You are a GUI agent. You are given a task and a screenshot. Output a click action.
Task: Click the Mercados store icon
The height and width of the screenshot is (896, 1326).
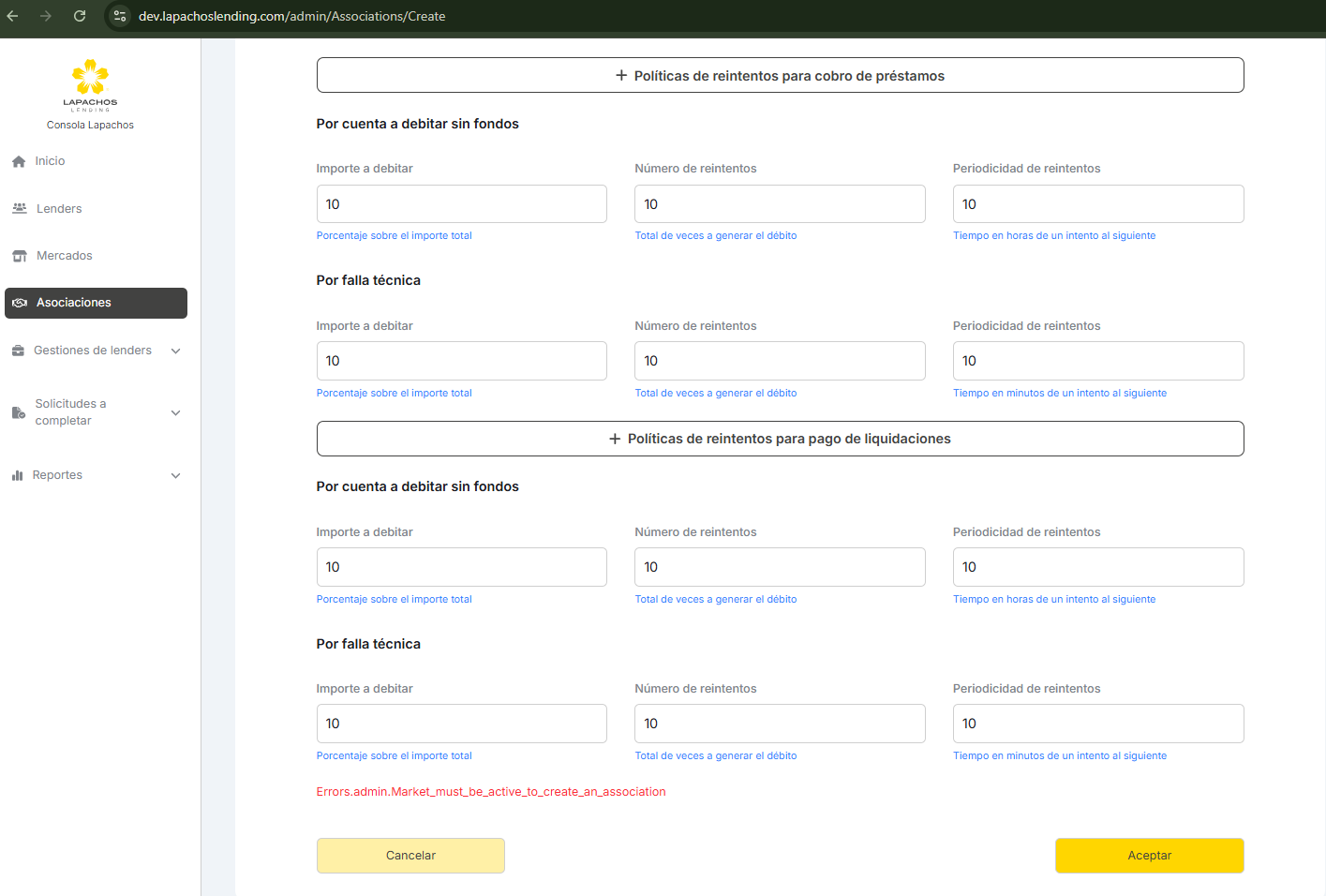(19, 256)
